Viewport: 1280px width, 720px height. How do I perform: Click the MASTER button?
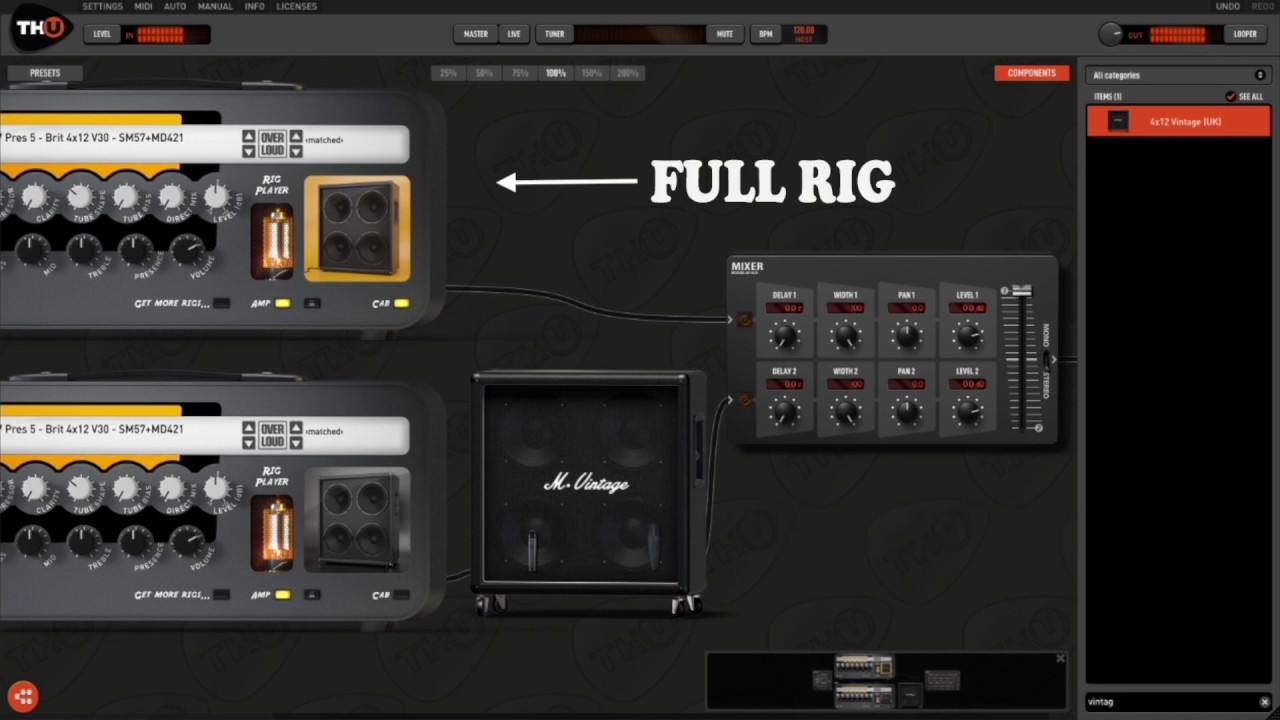pos(476,34)
